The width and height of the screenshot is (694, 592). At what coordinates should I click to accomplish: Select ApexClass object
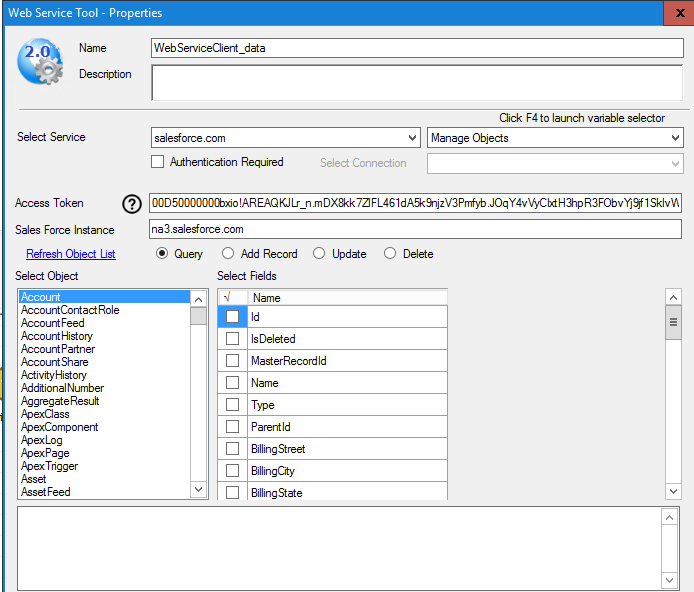coord(104,414)
